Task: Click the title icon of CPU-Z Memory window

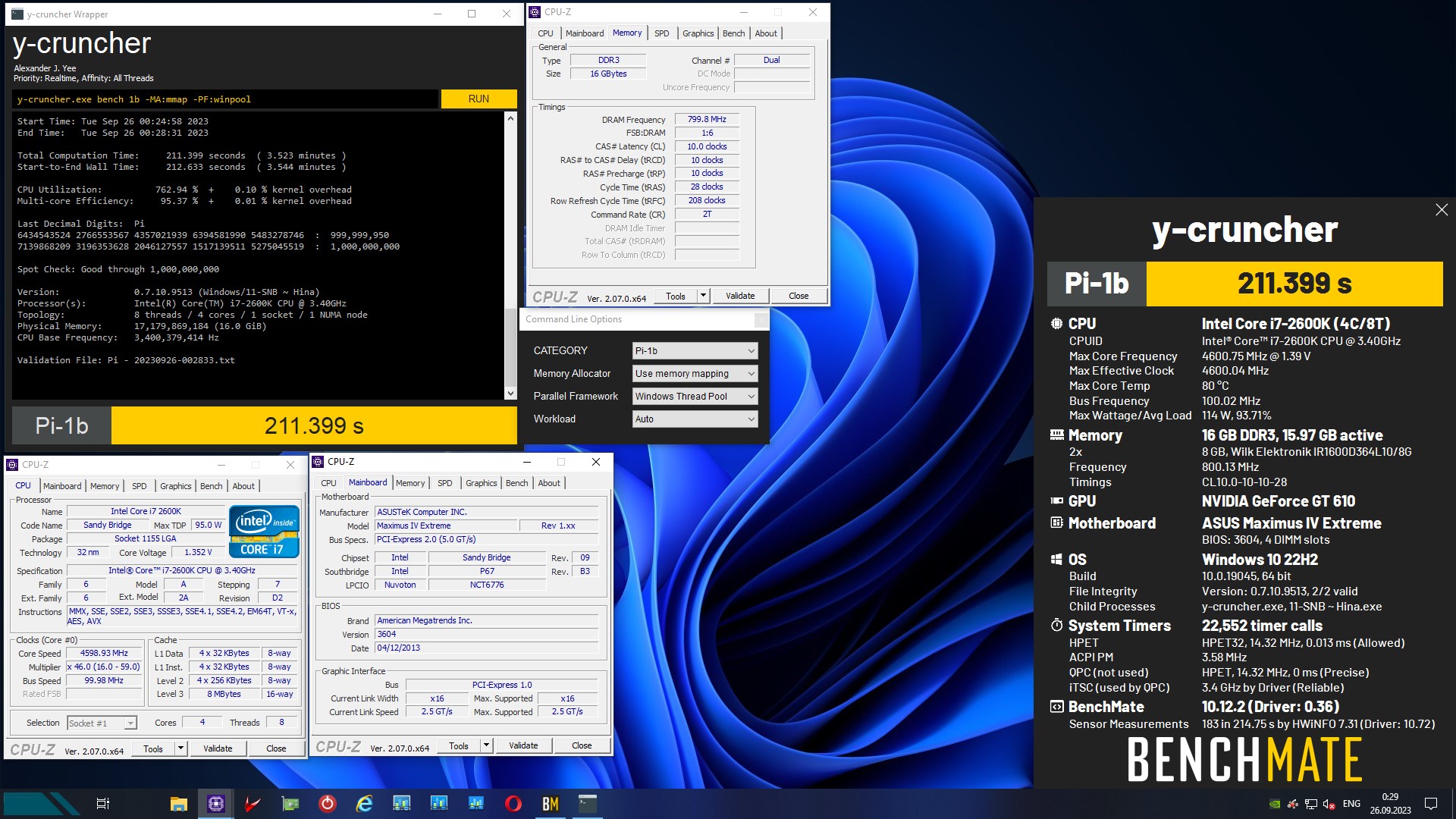Action: tap(535, 12)
